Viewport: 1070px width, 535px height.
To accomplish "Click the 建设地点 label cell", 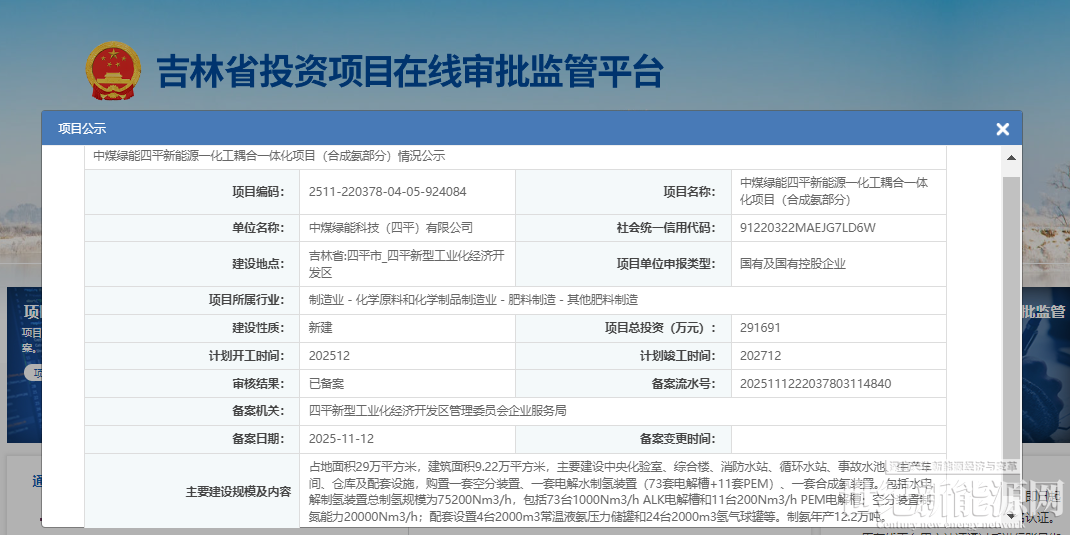I will 192,264.
